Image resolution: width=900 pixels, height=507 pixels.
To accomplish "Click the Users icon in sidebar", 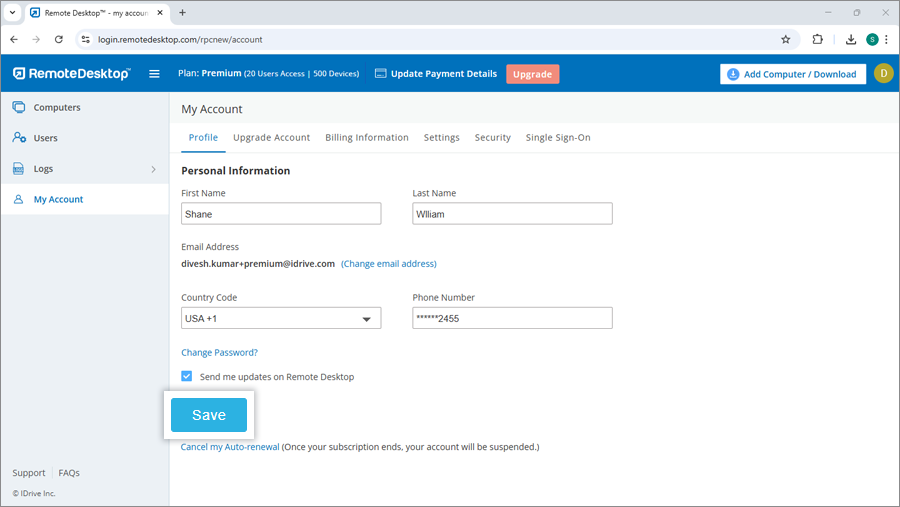I will pyautogui.click(x=19, y=138).
